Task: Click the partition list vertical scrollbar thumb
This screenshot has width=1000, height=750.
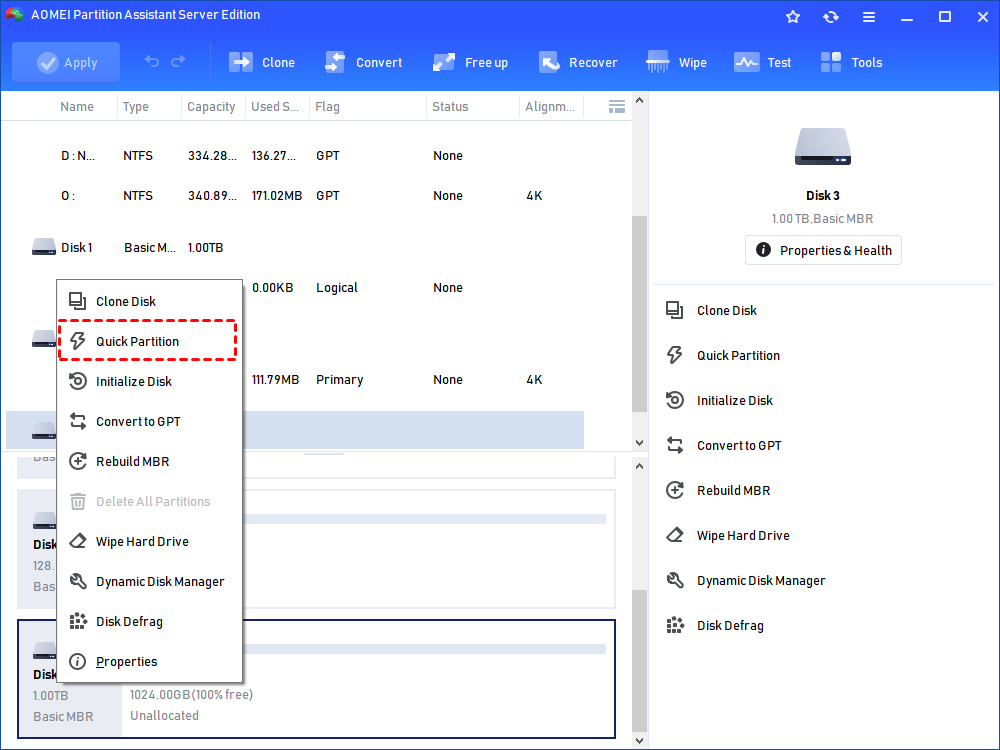Action: point(639,314)
